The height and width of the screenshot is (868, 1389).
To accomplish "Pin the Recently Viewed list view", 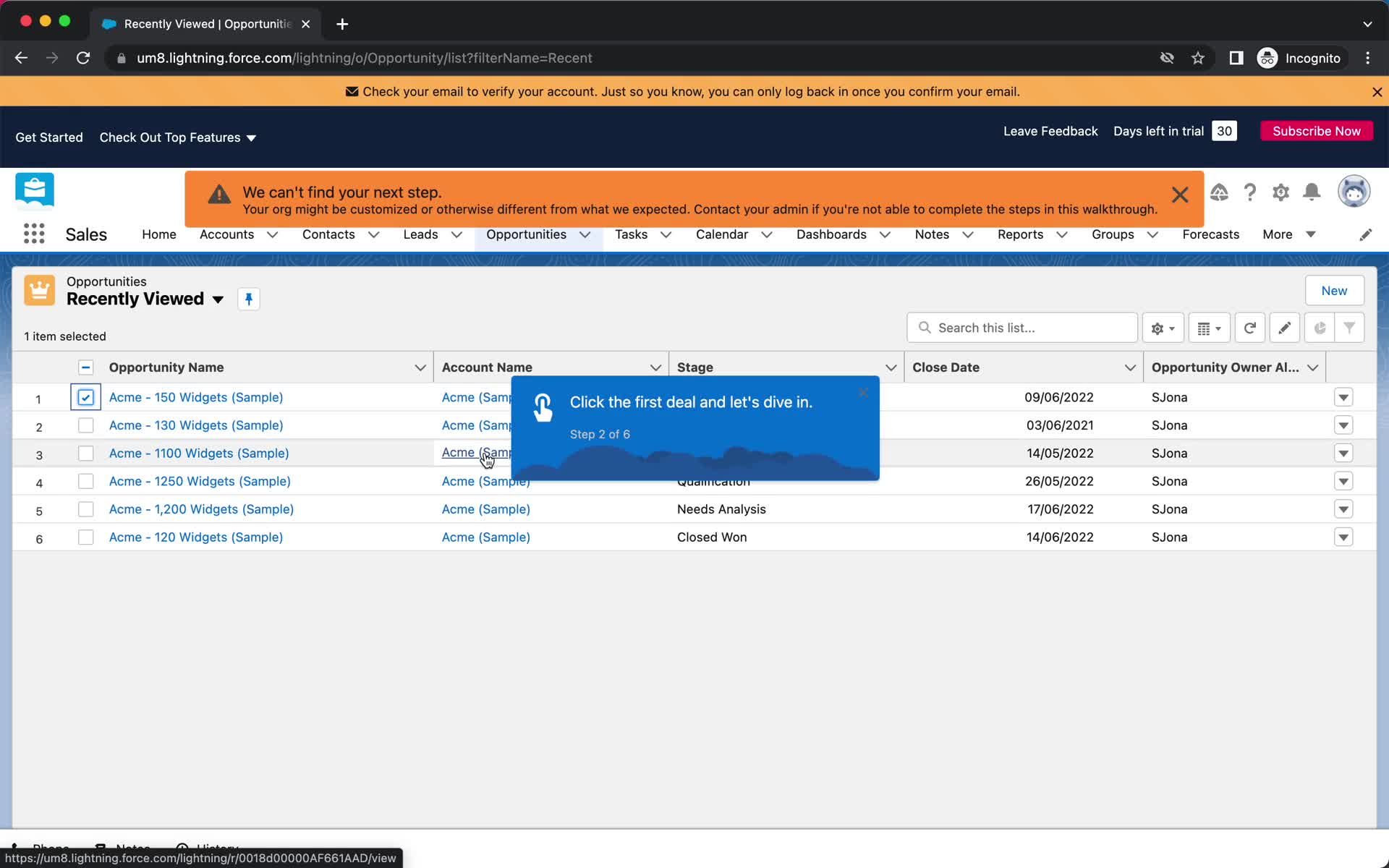I will (249, 299).
